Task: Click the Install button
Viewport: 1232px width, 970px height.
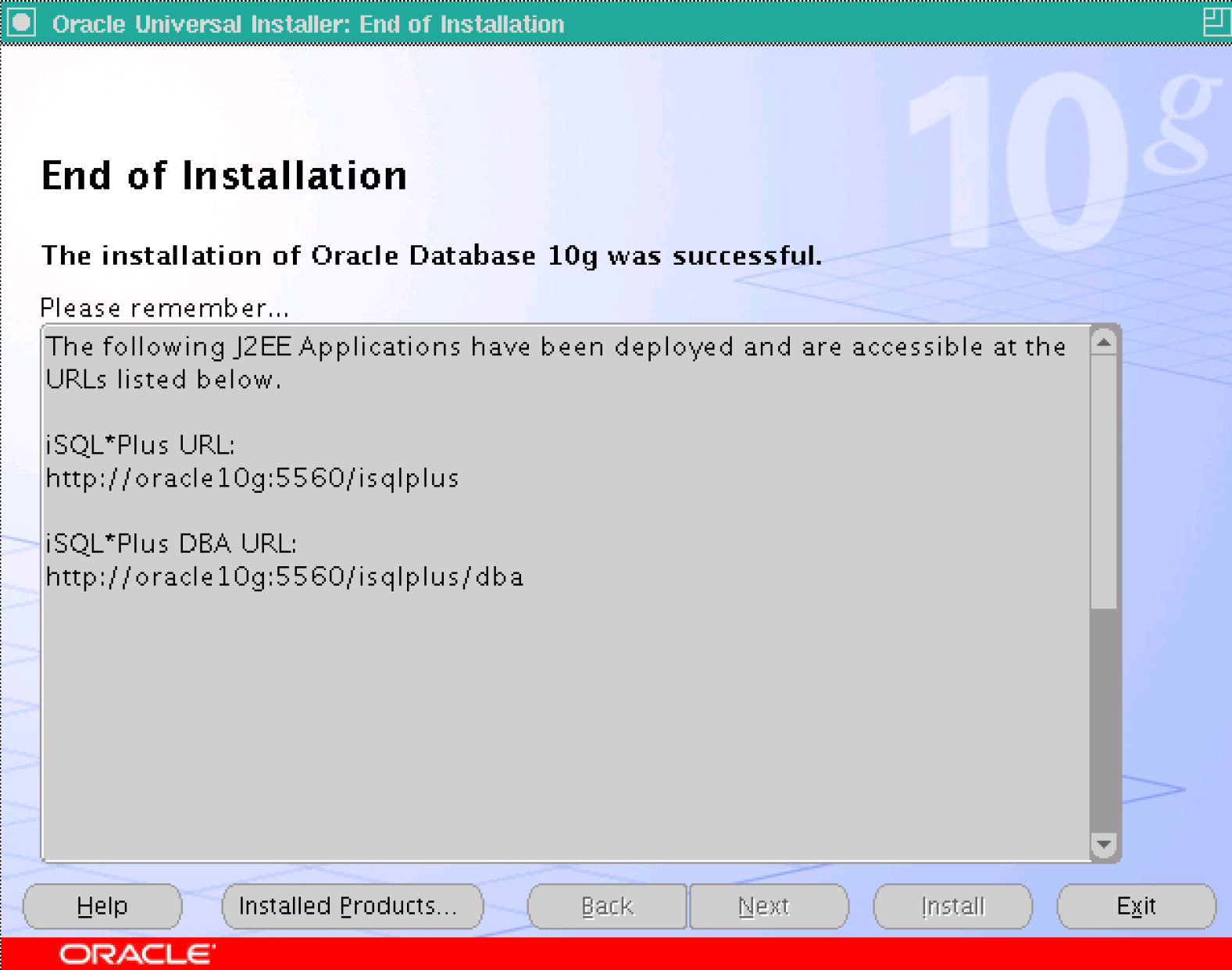Action: pyautogui.click(x=953, y=906)
